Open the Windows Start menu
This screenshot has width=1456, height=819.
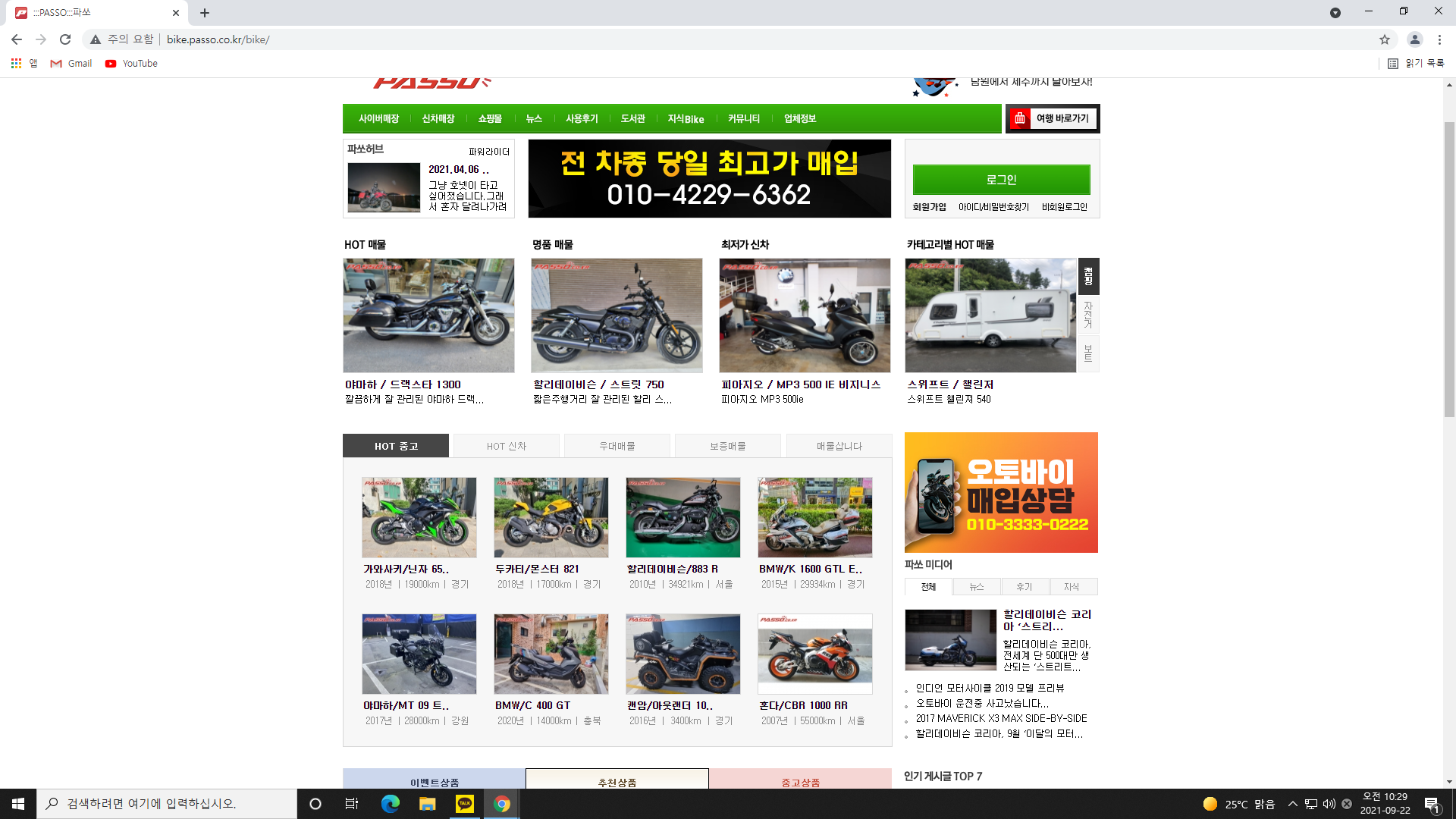pyautogui.click(x=18, y=804)
